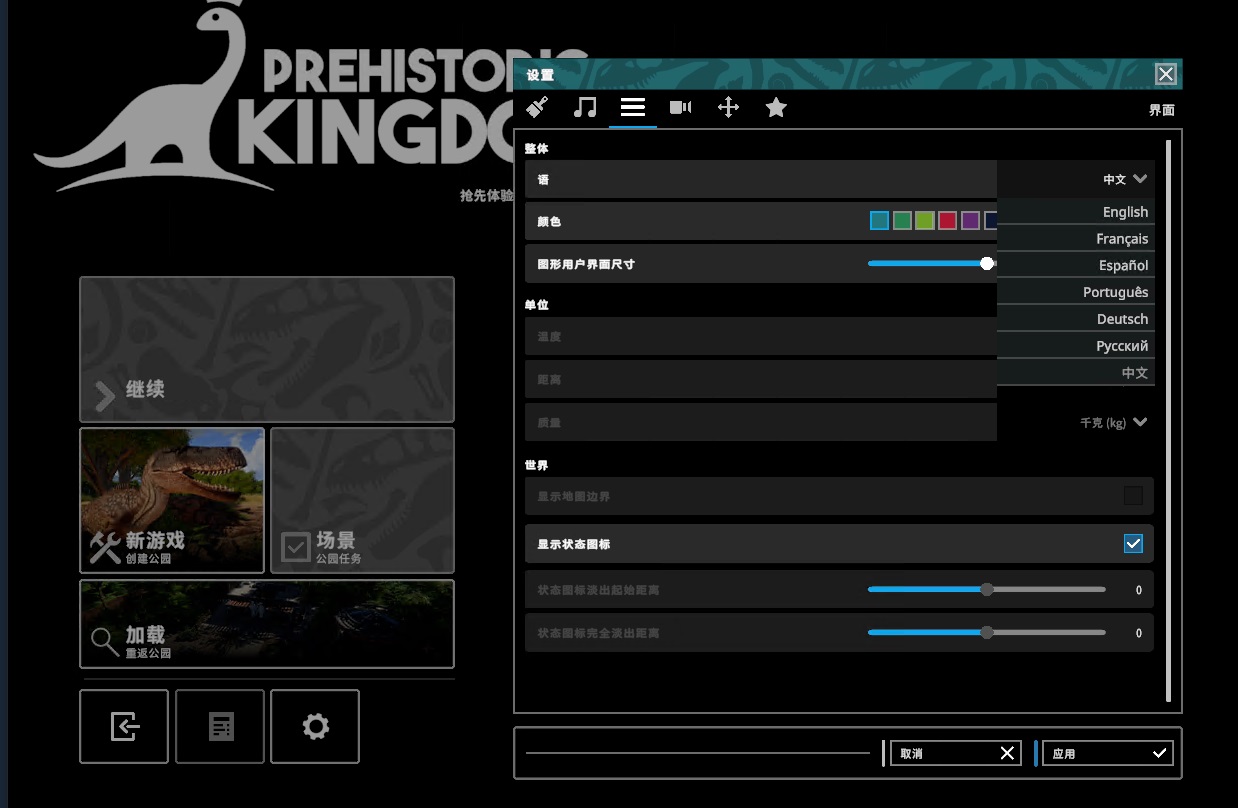Click the 新游戏 dinosaur thumbnail tile
Image resolution: width=1238 pixels, height=808 pixels.
click(x=172, y=500)
